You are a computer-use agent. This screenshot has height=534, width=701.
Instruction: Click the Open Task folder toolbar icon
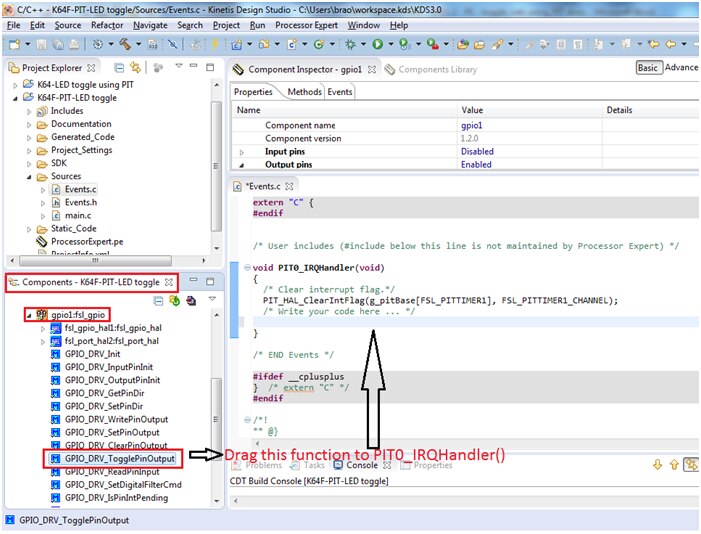(x=479, y=44)
